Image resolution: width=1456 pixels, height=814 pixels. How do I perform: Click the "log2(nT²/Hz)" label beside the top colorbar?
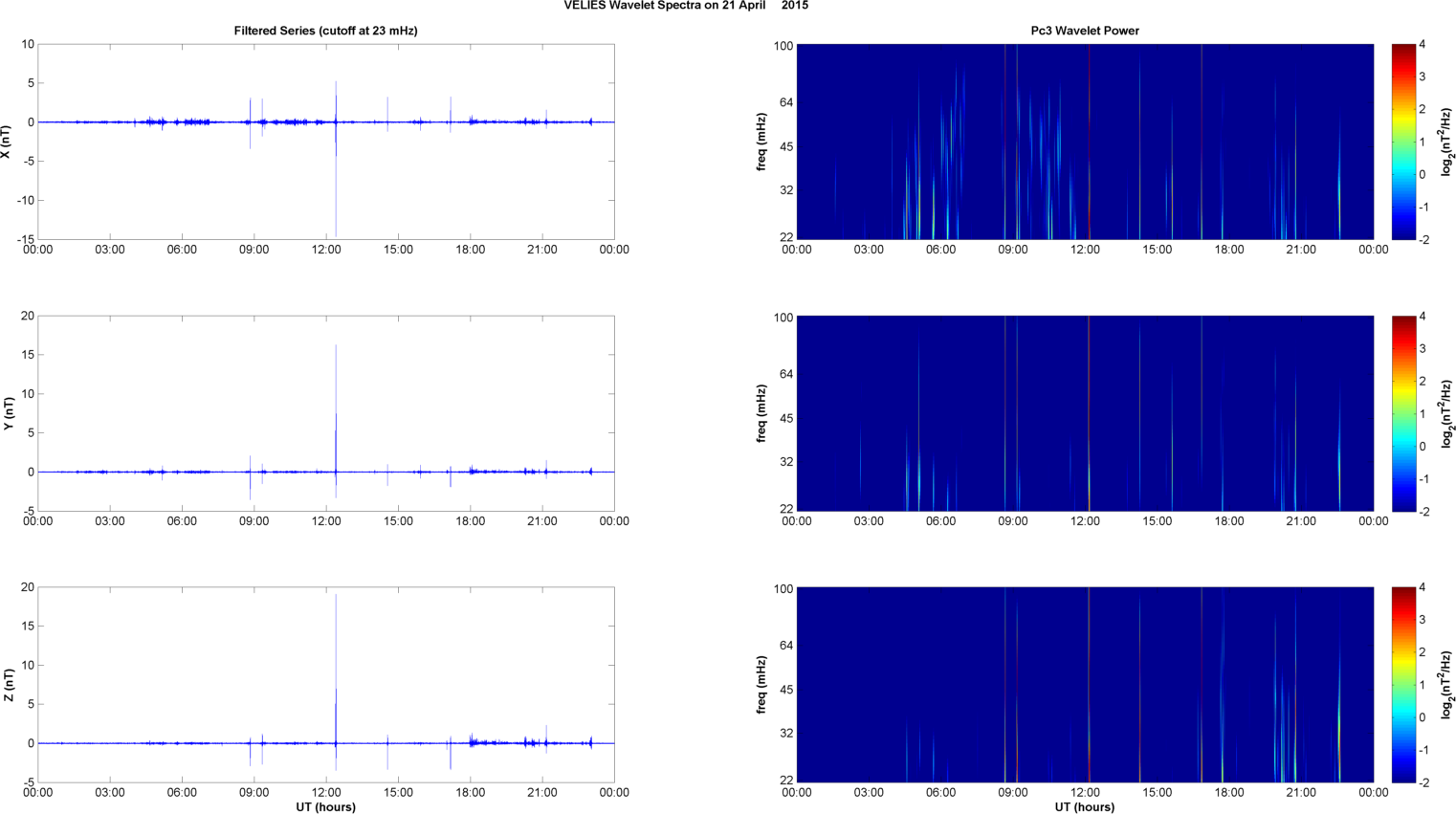coord(1448,142)
